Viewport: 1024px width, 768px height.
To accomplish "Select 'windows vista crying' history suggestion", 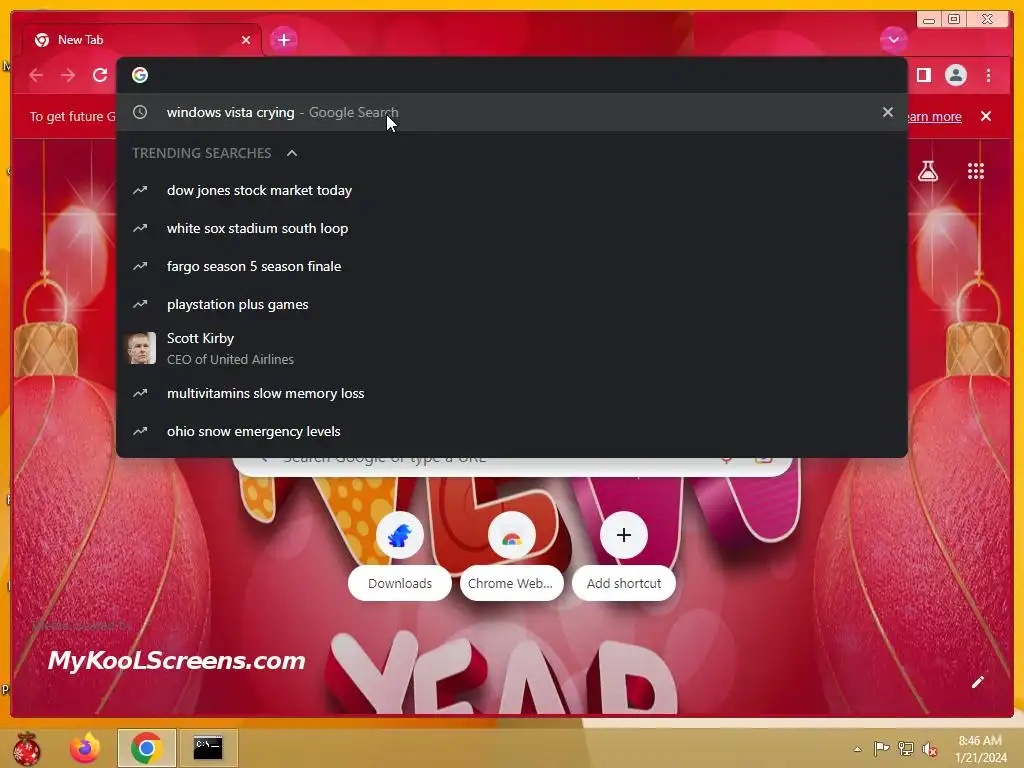I will pos(511,112).
